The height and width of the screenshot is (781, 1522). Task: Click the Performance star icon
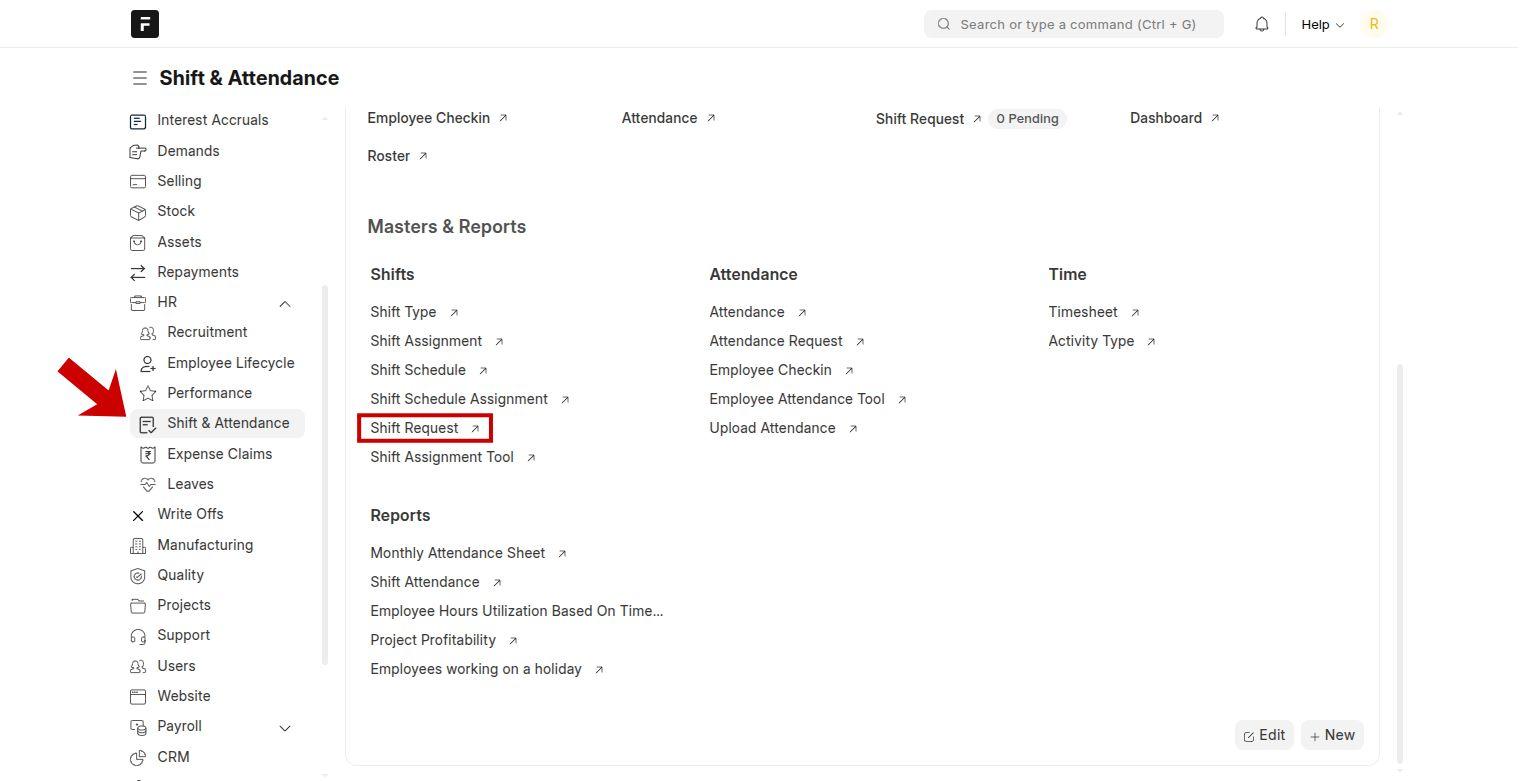point(148,393)
